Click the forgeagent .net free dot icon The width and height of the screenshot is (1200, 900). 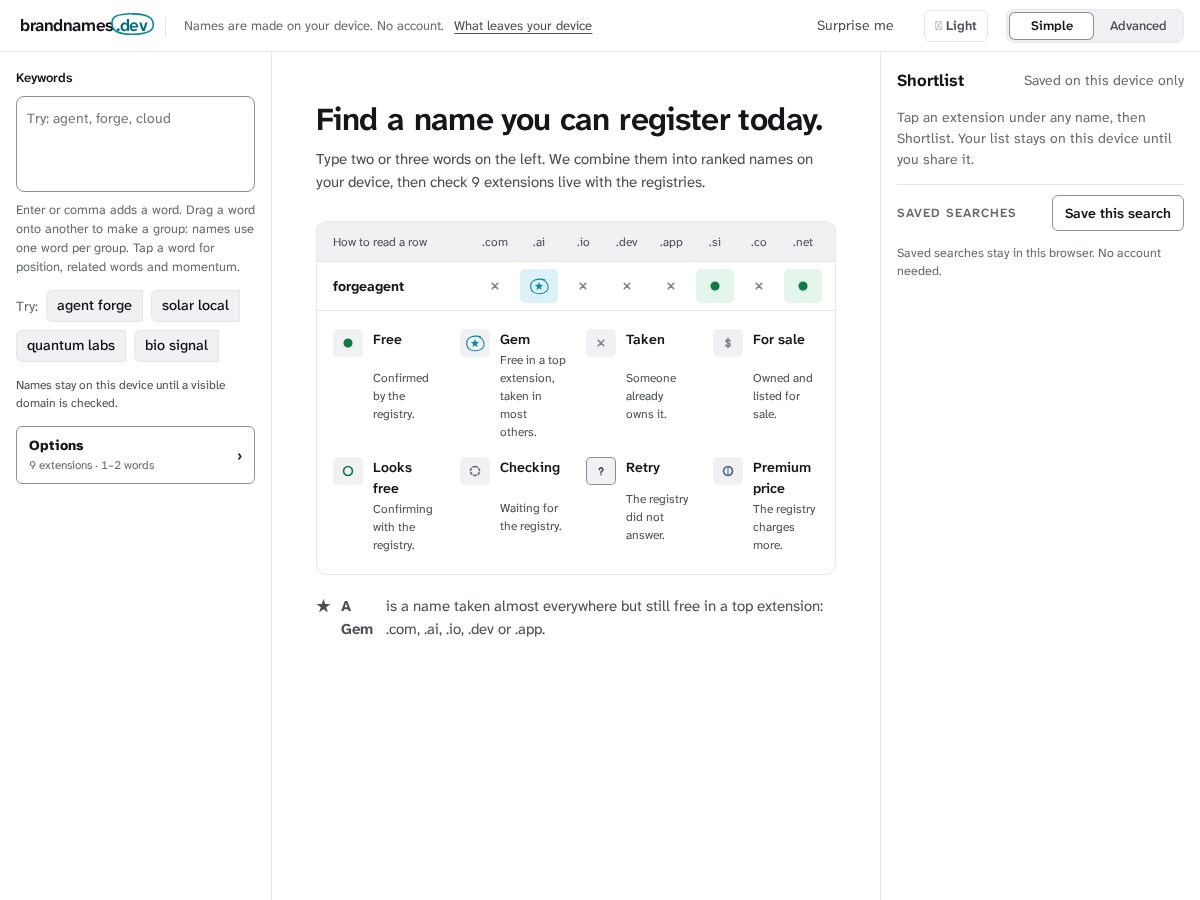(x=803, y=286)
